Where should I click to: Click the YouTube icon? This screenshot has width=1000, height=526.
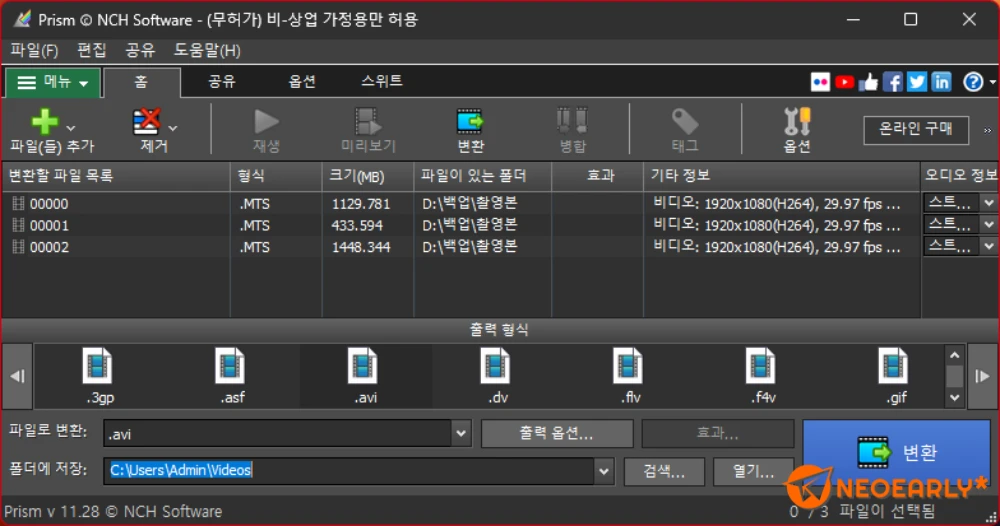tap(844, 82)
